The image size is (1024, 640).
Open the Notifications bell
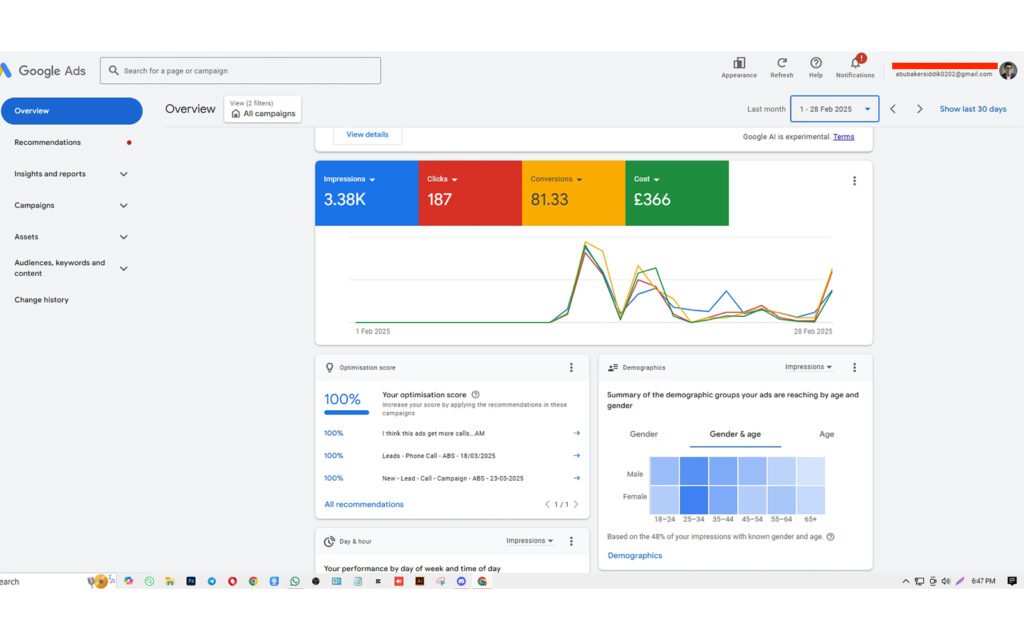(855, 63)
